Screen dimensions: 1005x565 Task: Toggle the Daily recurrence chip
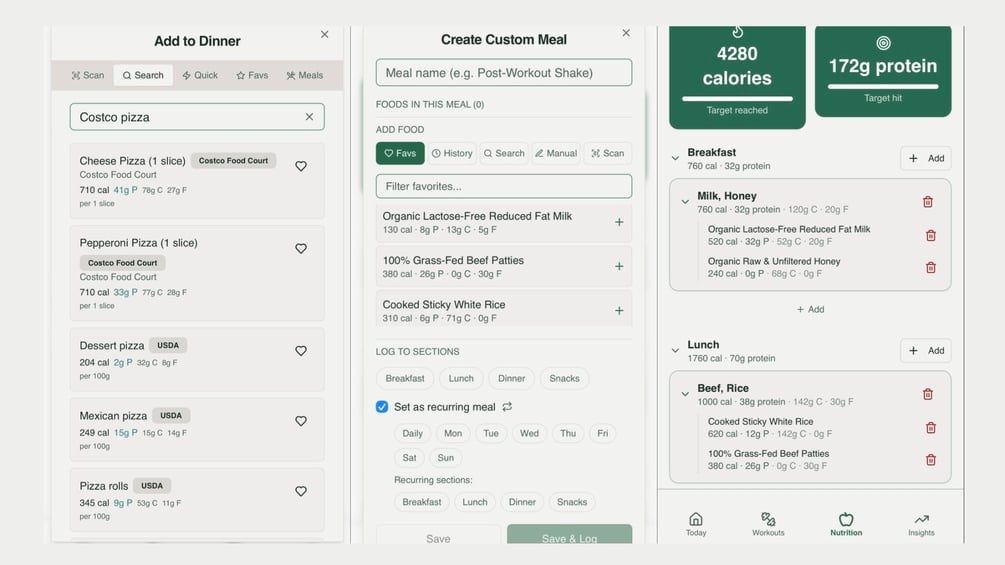[x=412, y=434]
